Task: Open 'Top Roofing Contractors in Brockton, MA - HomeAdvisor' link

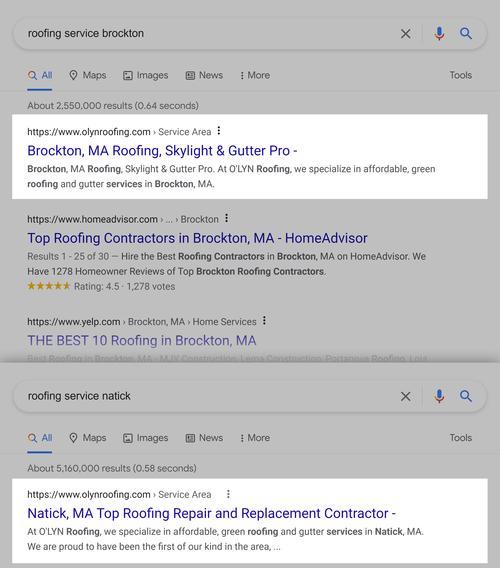Action: click(197, 238)
